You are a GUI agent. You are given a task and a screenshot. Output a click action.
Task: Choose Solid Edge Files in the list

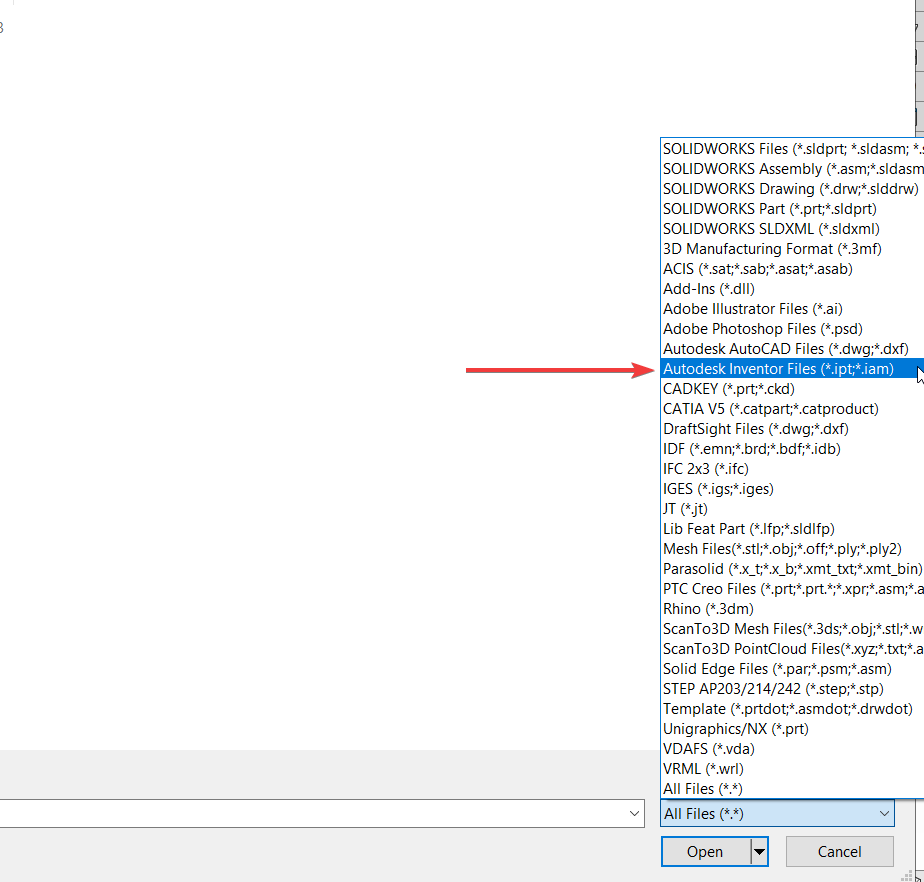pyautogui.click(x=777, y=669)
